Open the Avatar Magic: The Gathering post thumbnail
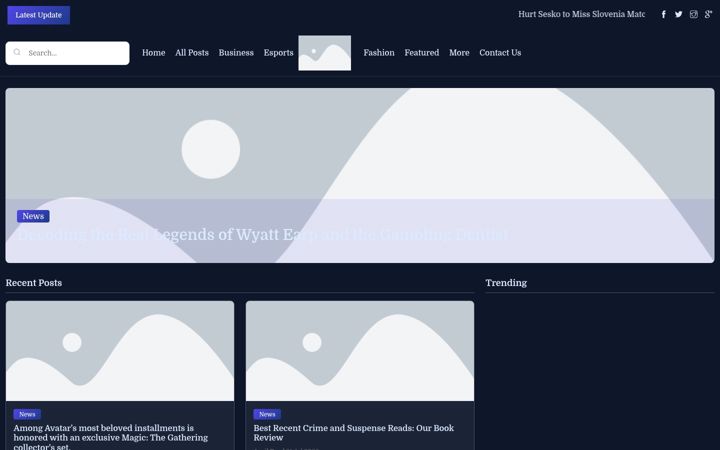The width and height of the screenshot is (720, 450). point(120,351)
